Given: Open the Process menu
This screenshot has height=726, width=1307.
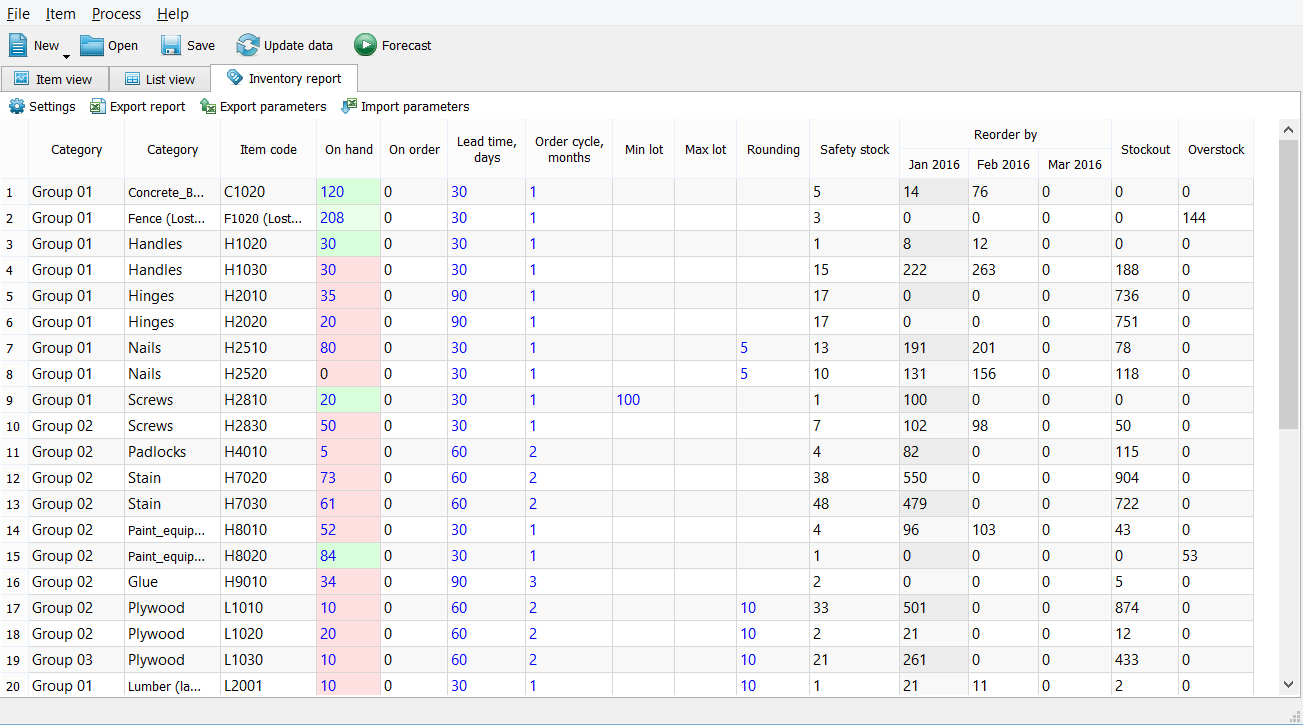Looking at the screenshot, I should tap(116, 14).
